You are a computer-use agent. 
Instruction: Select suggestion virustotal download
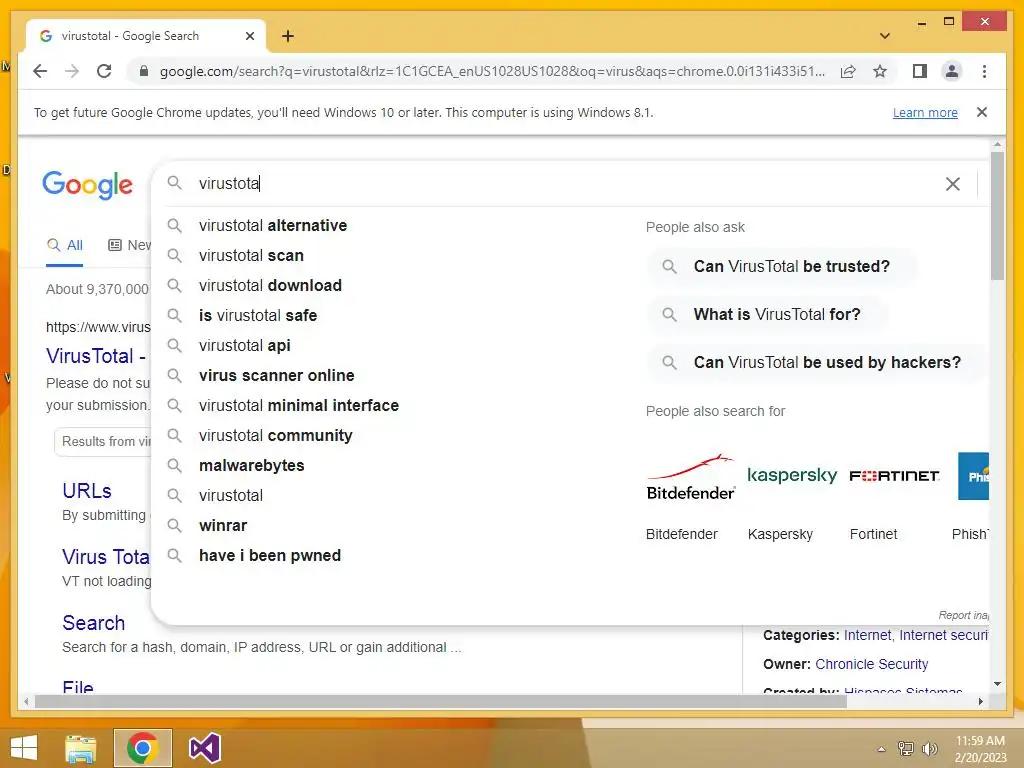click(x=270, y=285)
